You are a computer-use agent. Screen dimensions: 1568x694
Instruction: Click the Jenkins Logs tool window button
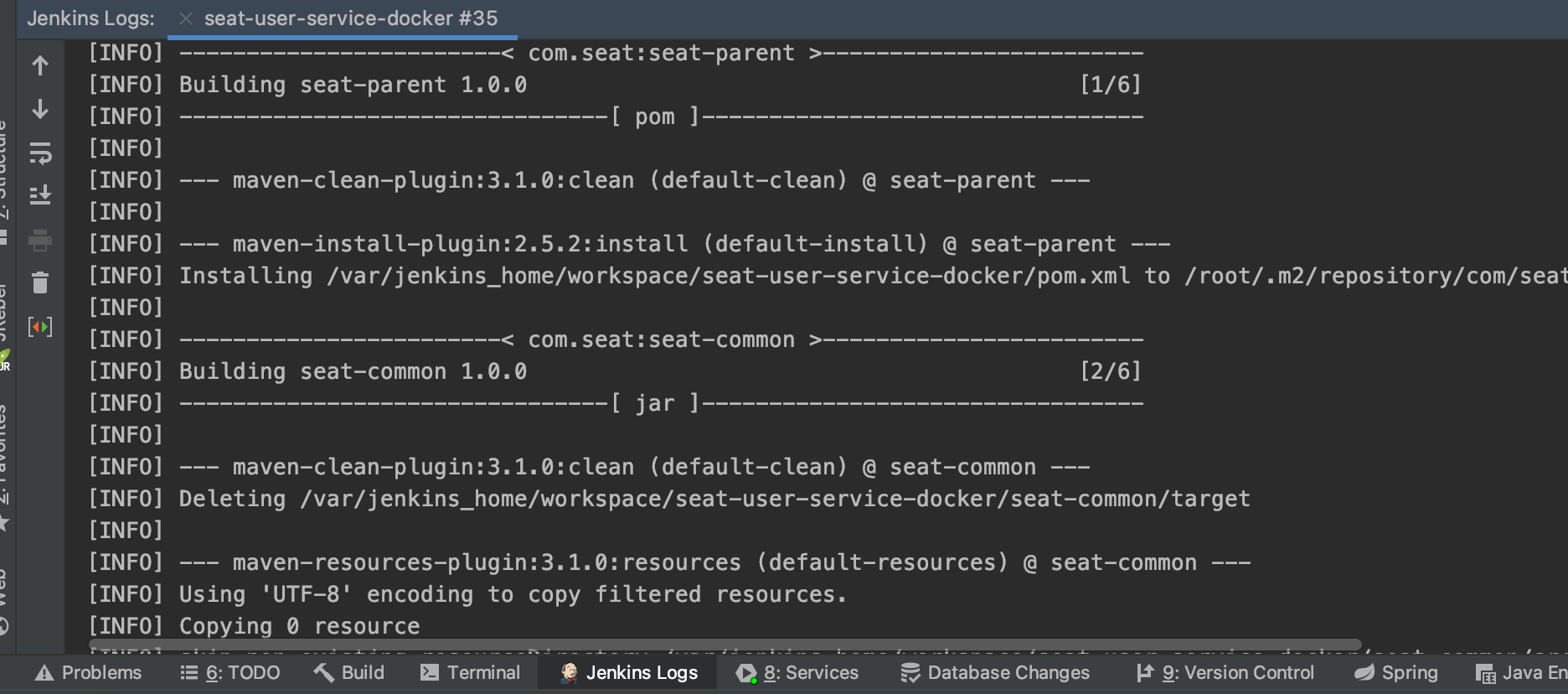628,672
